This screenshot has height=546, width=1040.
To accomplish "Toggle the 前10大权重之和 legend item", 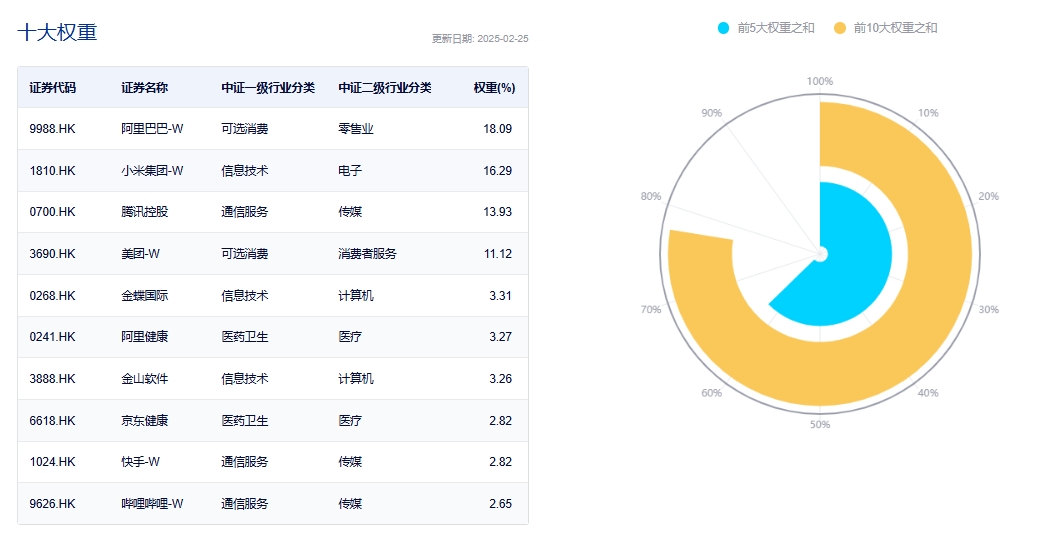I will click(x=885, y=28).
